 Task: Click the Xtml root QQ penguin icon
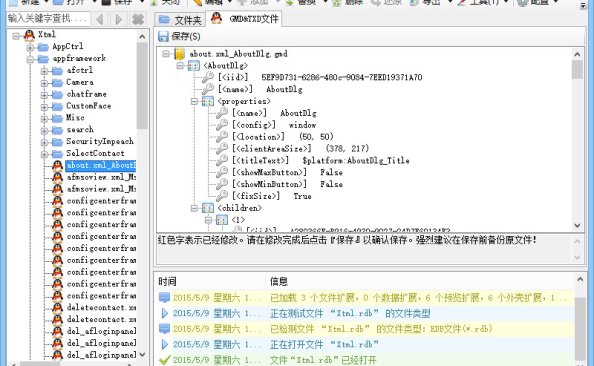click(29, 35)
